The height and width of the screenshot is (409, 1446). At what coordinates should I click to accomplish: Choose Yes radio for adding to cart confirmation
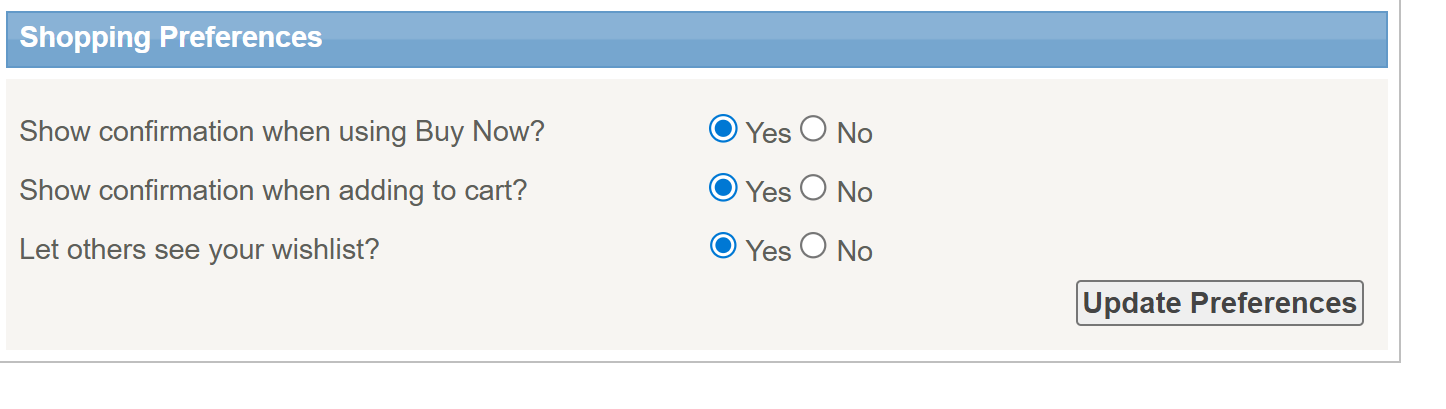[x=723, y=188]
